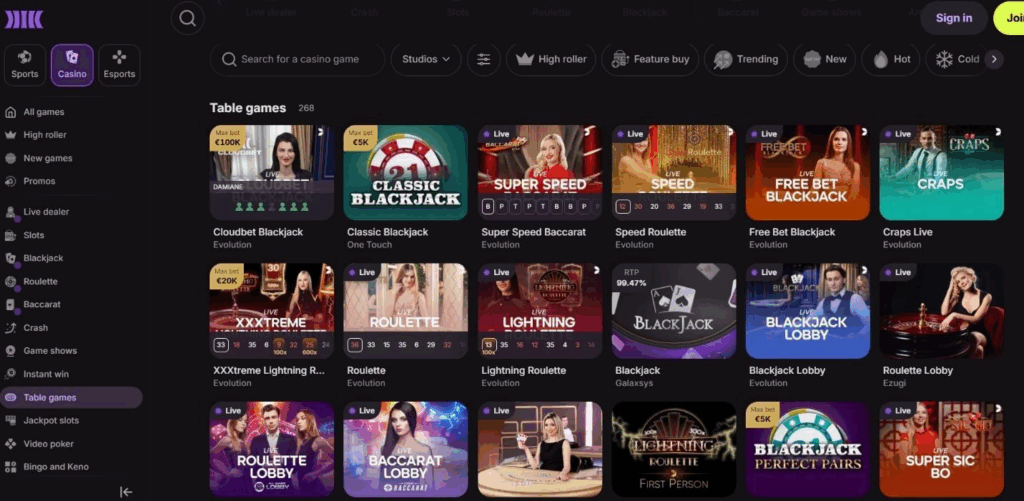This screenshot has width=1024, height=501.
Task: Open the Lightning Roulette thumbnail
Action: pyautogui.click(x=539, y=311)
